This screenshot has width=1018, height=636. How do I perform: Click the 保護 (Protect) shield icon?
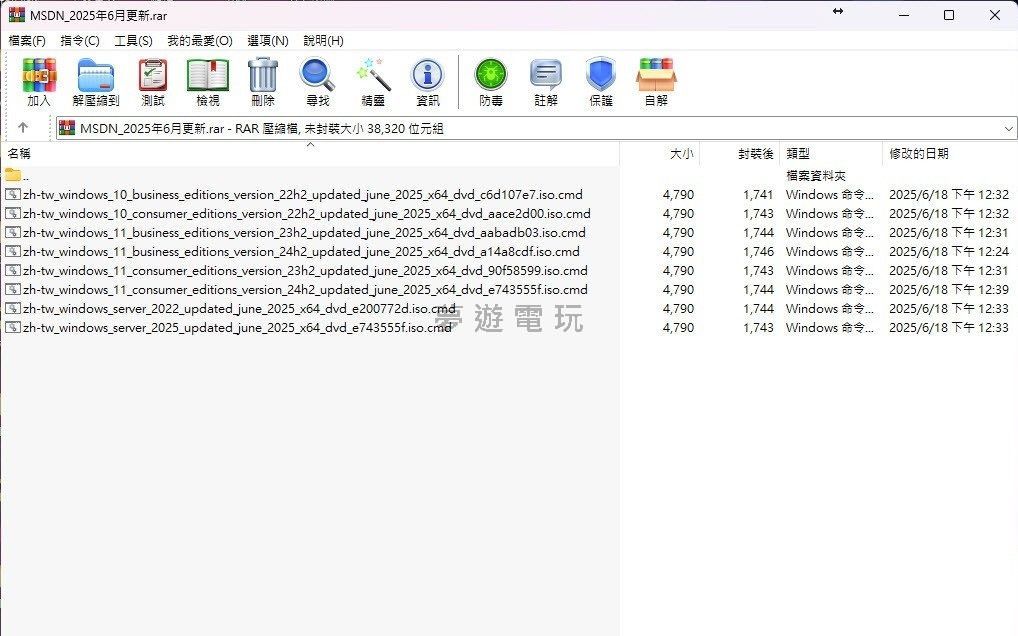[x=601, y=82]
